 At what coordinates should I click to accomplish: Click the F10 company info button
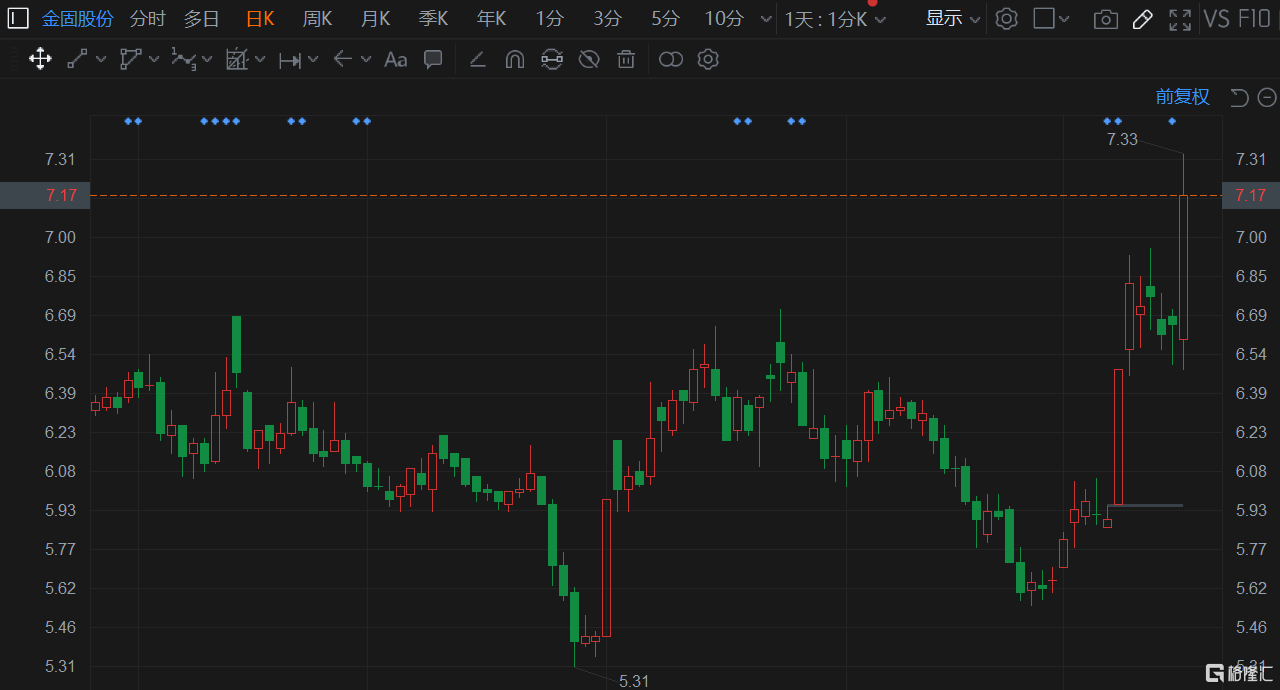pyautogui.click(x=1254, y=19)
